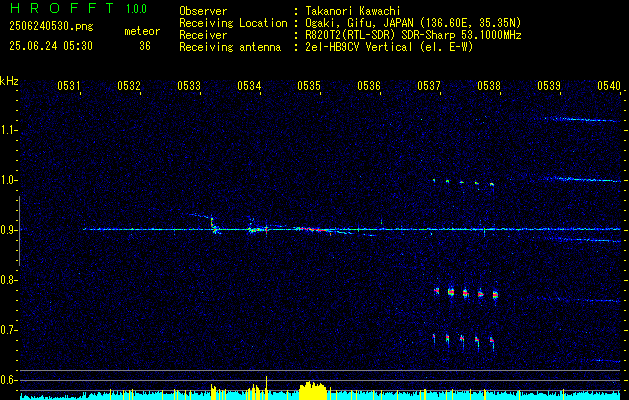Screen dimensions: 629x400
Task: Select the version number 1.0.0
Action: pos(136,9)
